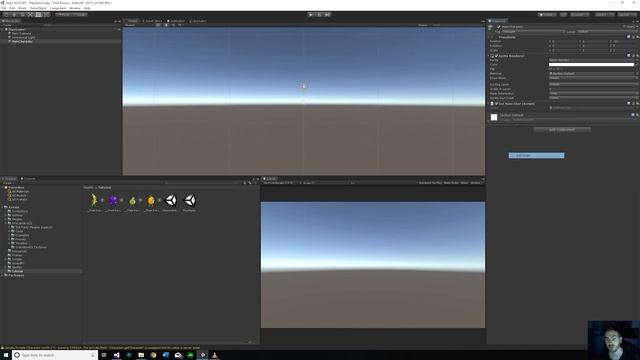Open the Sprite Renderer Color swatch
Image resolution: width=640 pixels, height=360 pixels.
click(x=591, y=64)
